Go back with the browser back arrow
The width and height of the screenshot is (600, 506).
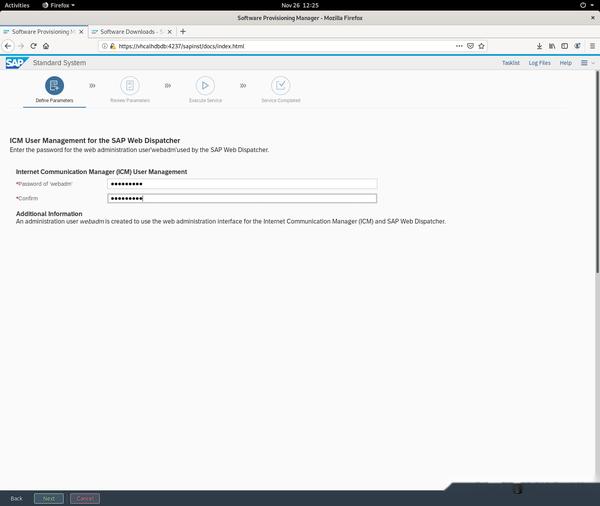(x=8, y=46)
